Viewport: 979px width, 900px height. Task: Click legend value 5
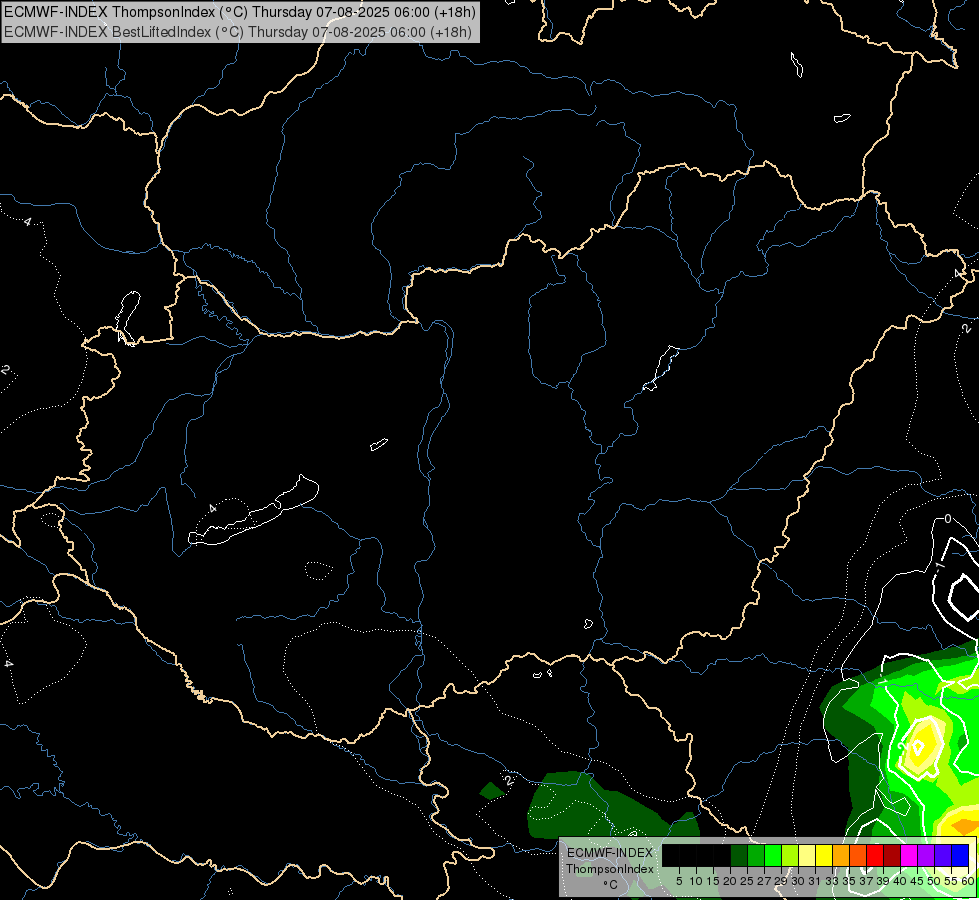[x=679, y=881]
